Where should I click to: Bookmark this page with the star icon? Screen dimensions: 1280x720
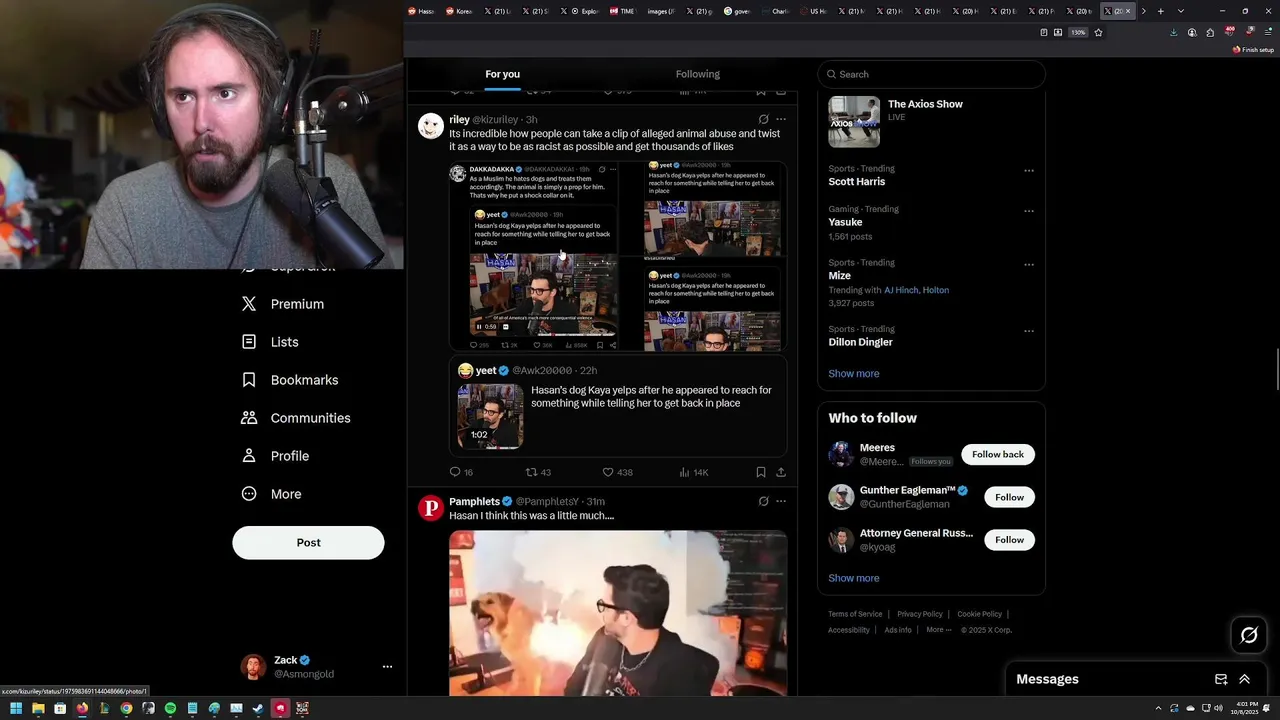[1098, 32]
